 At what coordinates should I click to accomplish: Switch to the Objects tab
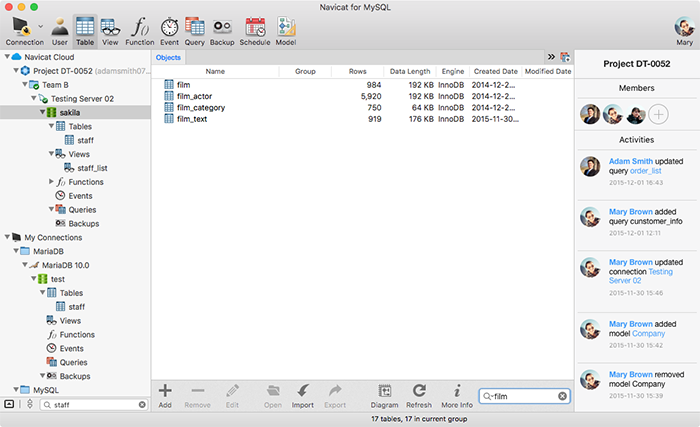click(x=168, y=57)
